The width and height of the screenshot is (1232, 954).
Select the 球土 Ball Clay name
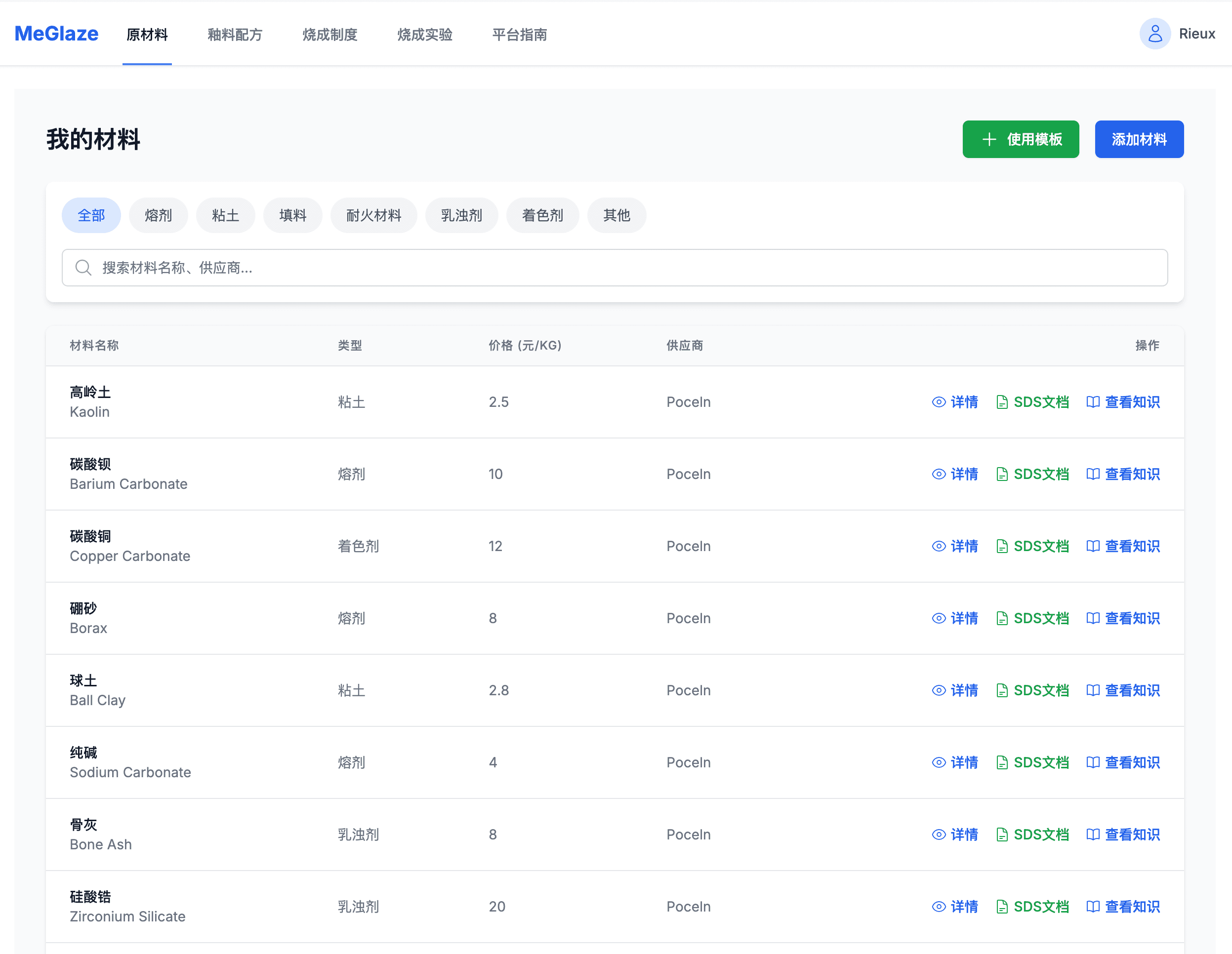pyautogui.click(x=98, y=691)
